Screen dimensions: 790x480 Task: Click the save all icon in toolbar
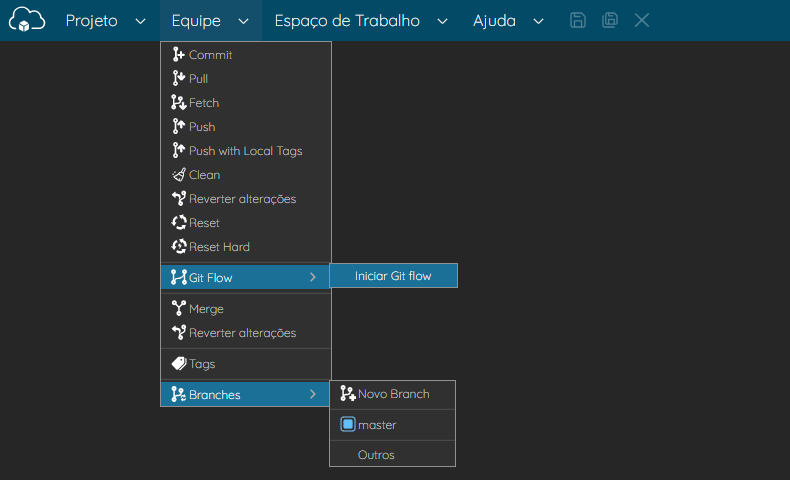(x=610, y=20)
